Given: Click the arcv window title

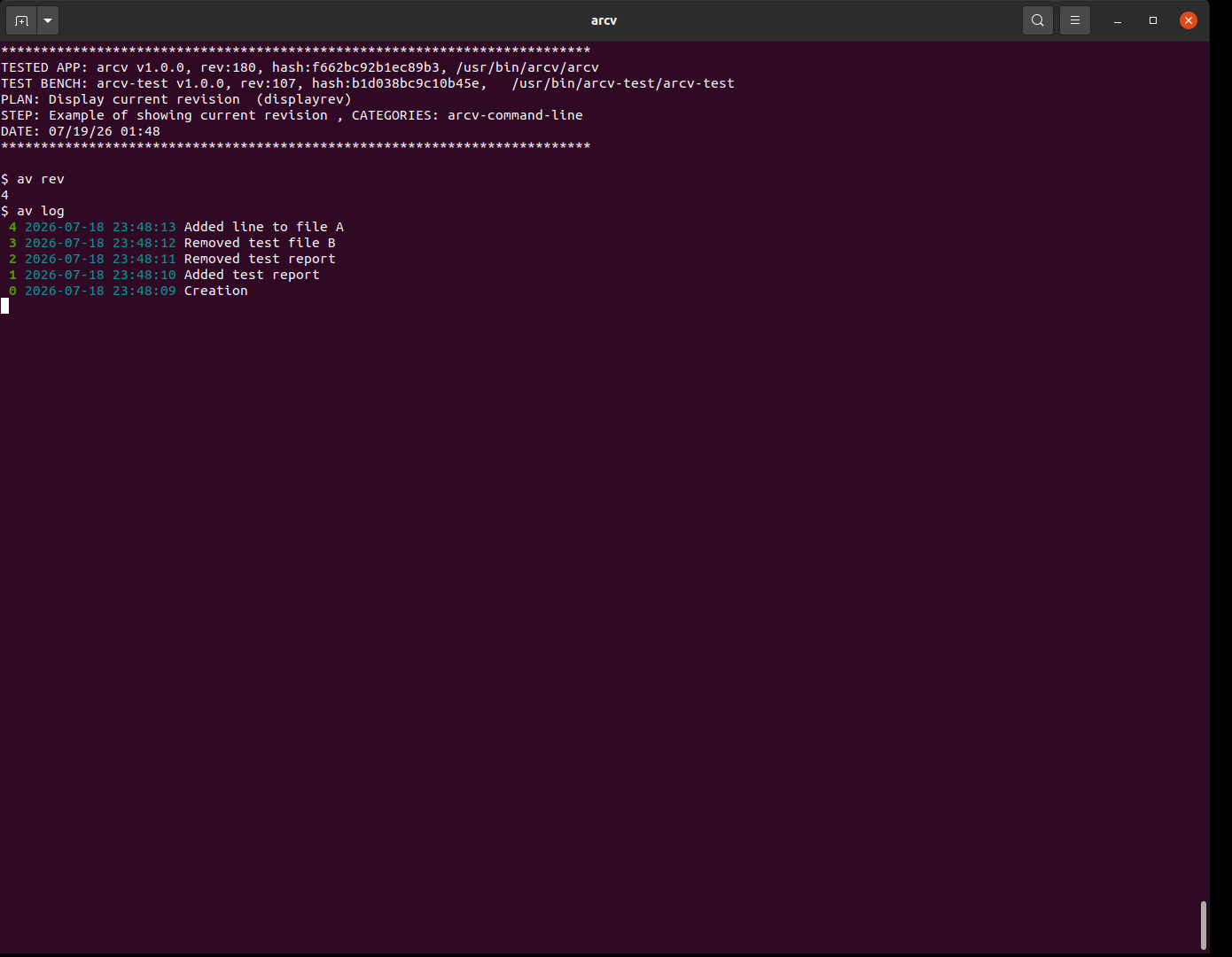Looking at the screenshot, I should pyautogui.click(x=604, y=19).
